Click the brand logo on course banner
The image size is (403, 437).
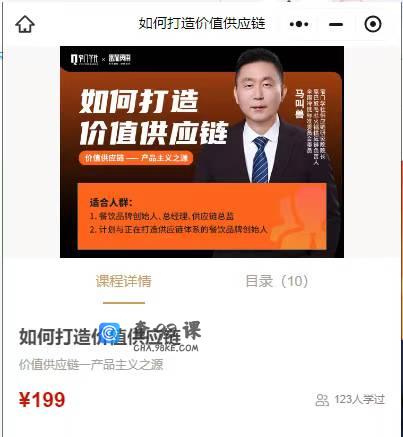pyautogui.click(x=101, y=60)
